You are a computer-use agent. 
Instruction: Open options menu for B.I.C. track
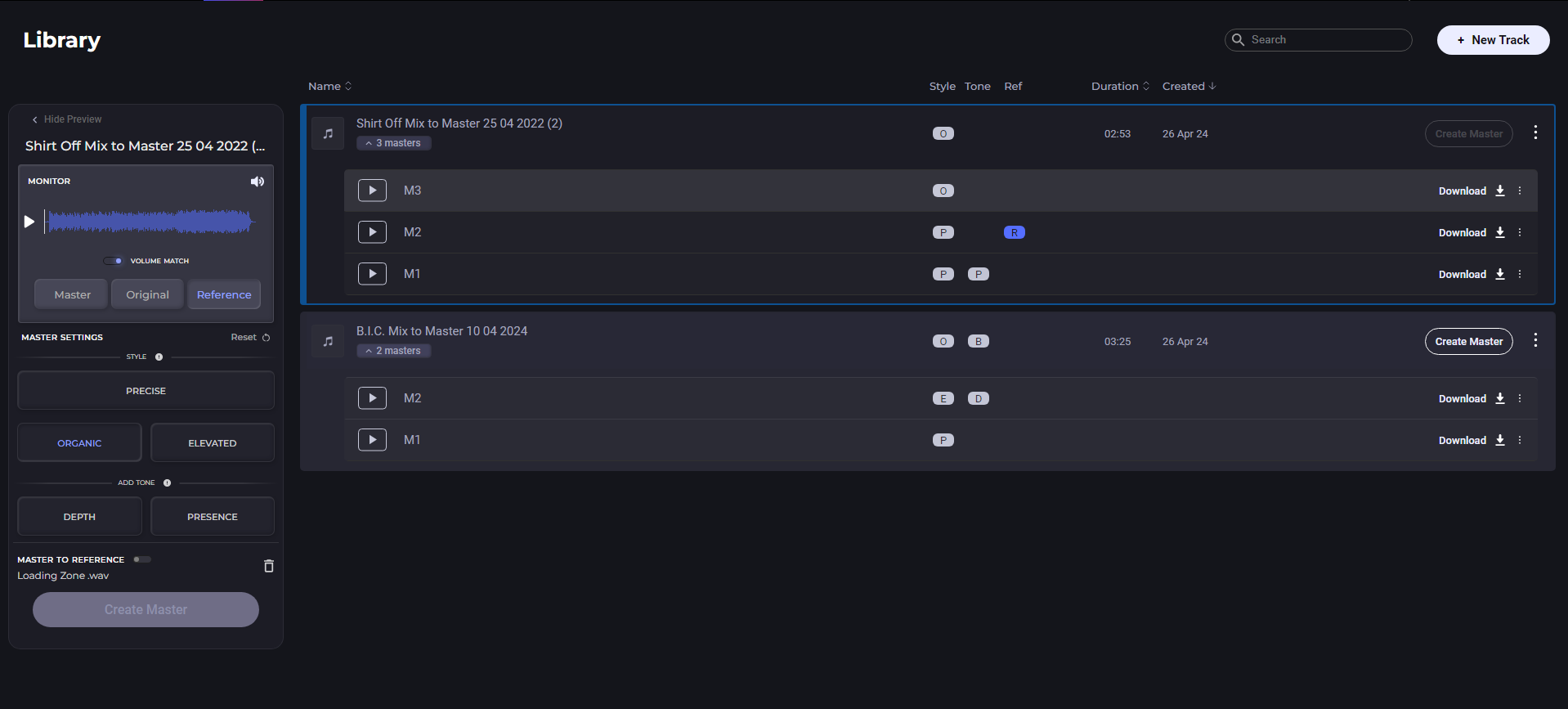1535,340
